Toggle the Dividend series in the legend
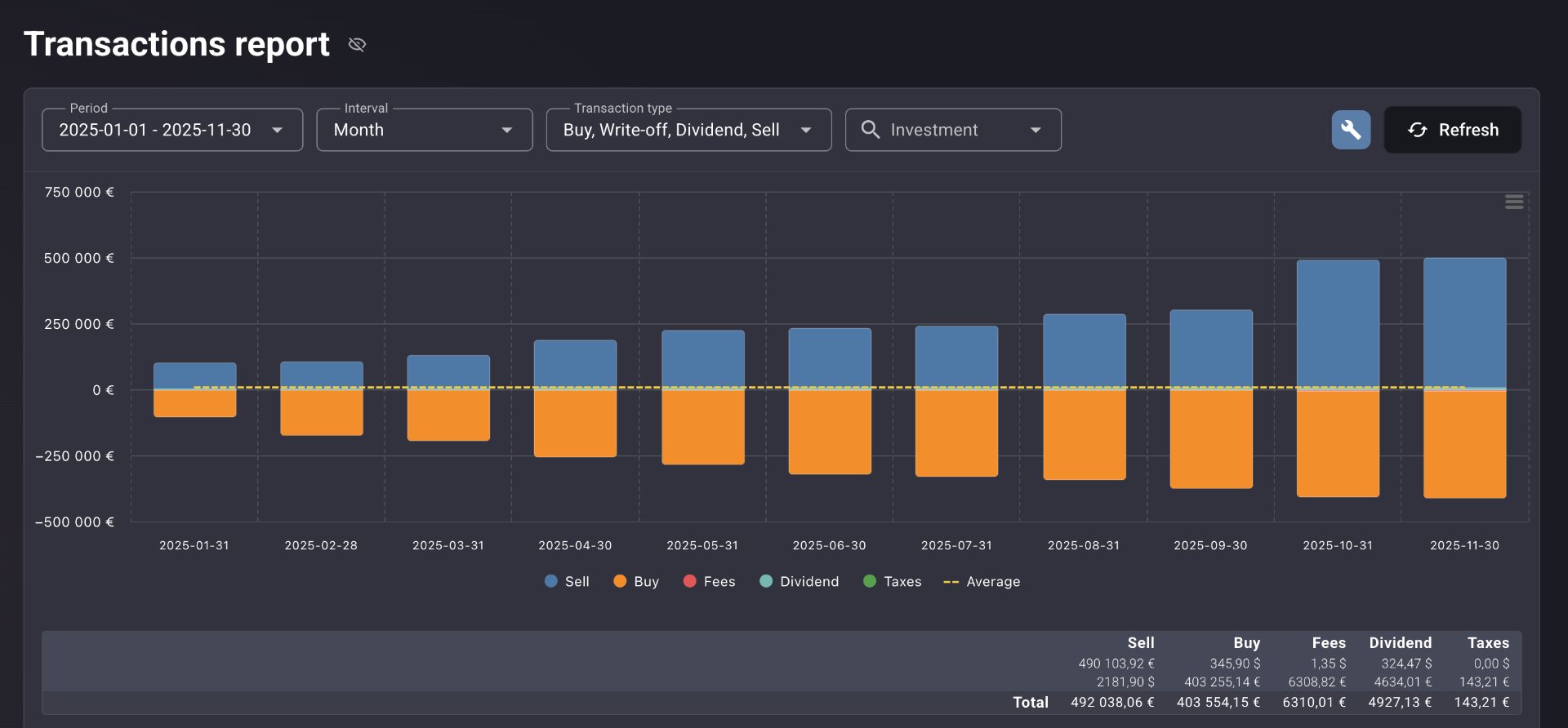This screenshot has height=728, width=1568. click(800, 581)
